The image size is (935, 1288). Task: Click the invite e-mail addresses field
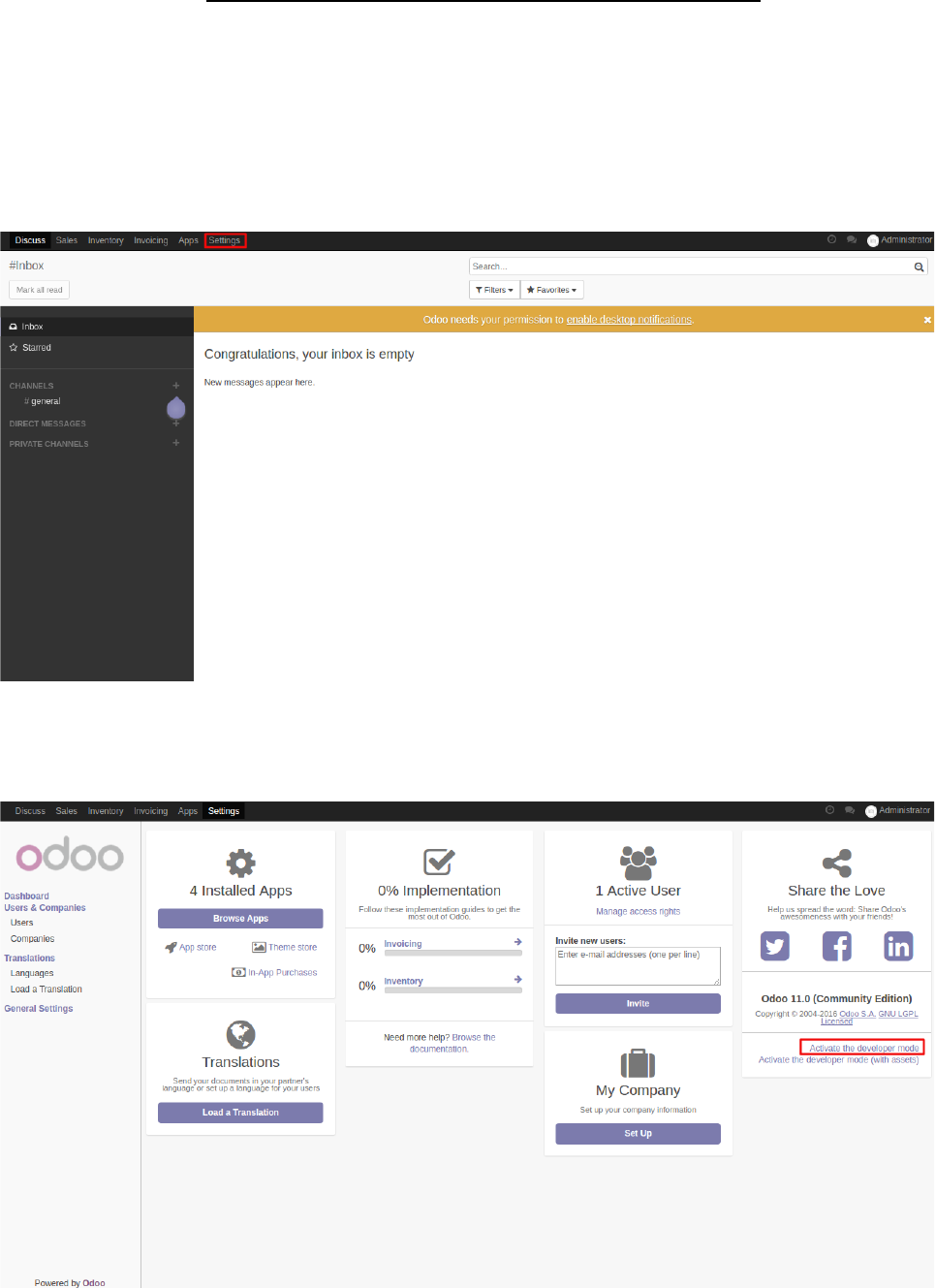(638, 966)
